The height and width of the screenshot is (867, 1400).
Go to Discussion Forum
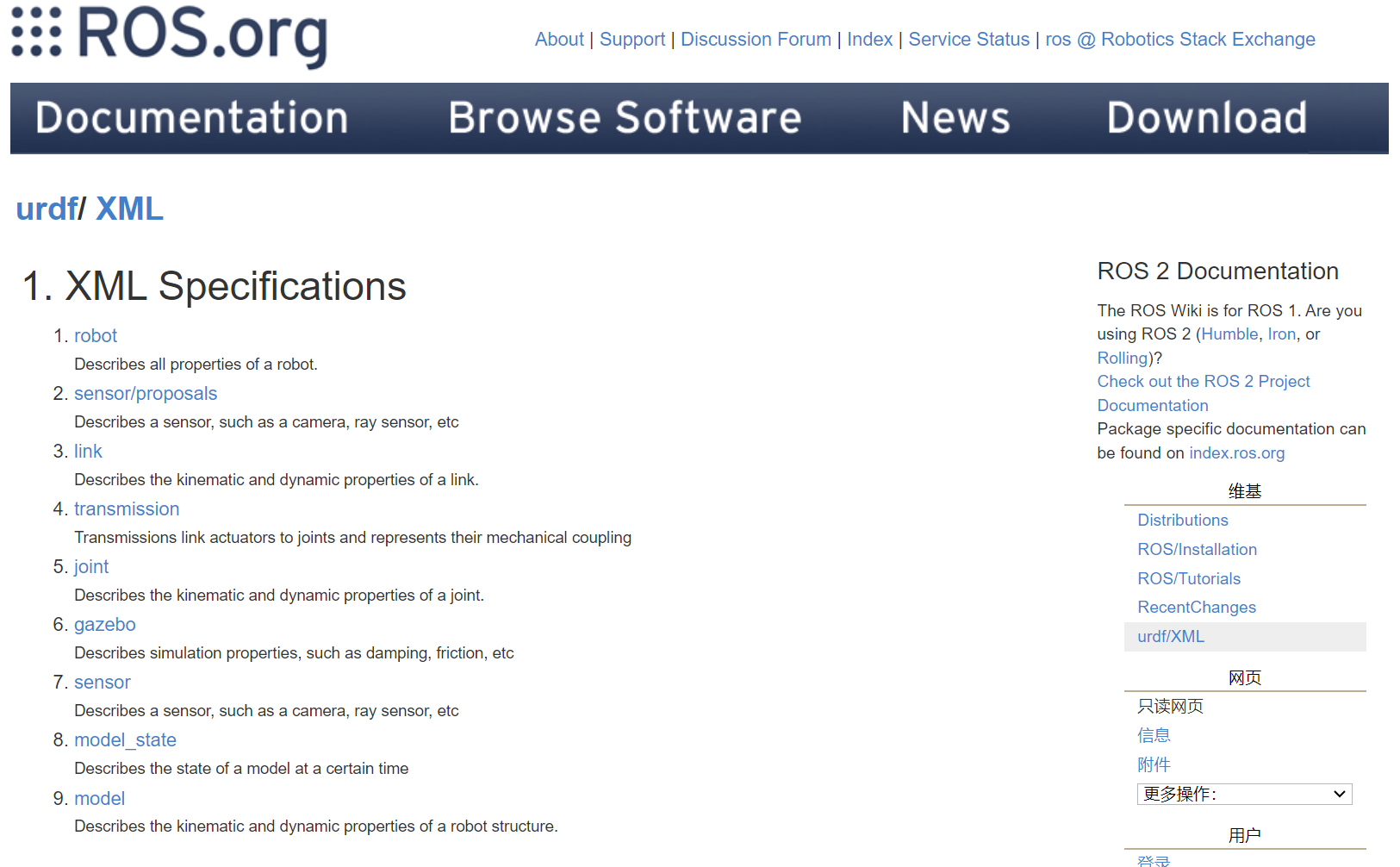coord(756,40)
